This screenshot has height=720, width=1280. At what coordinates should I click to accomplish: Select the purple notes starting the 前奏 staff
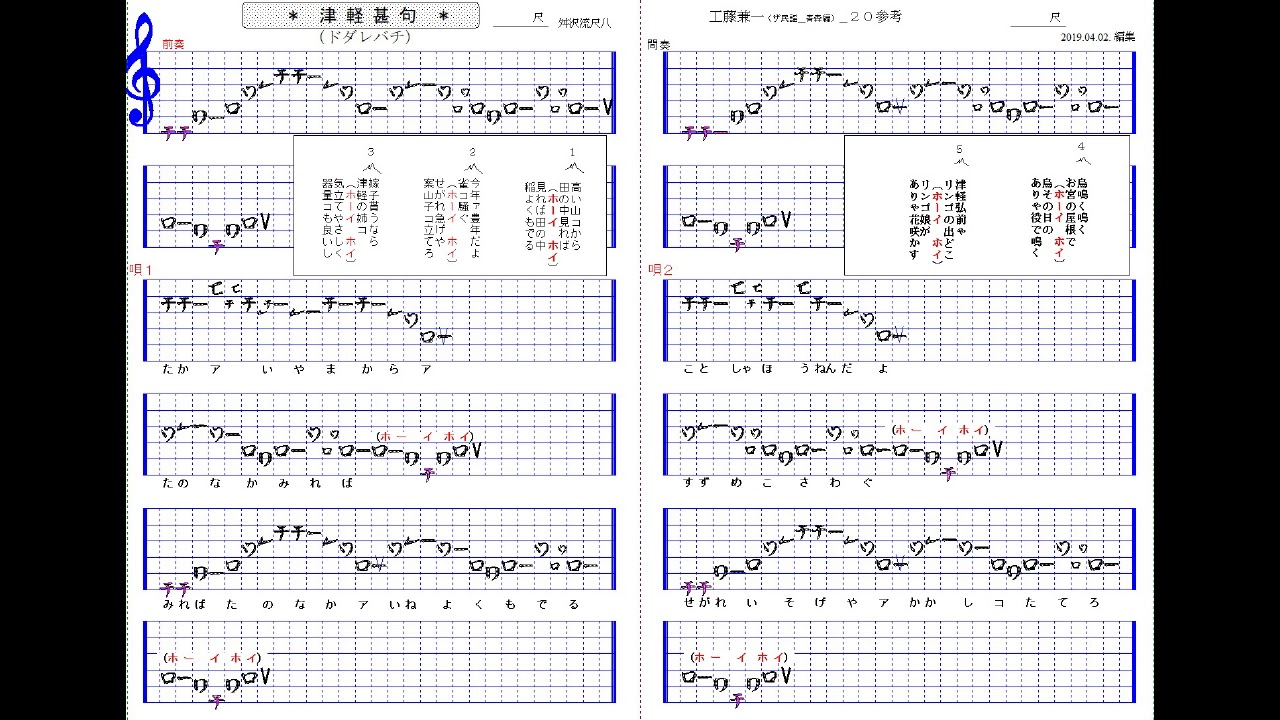tap(176, 130)
